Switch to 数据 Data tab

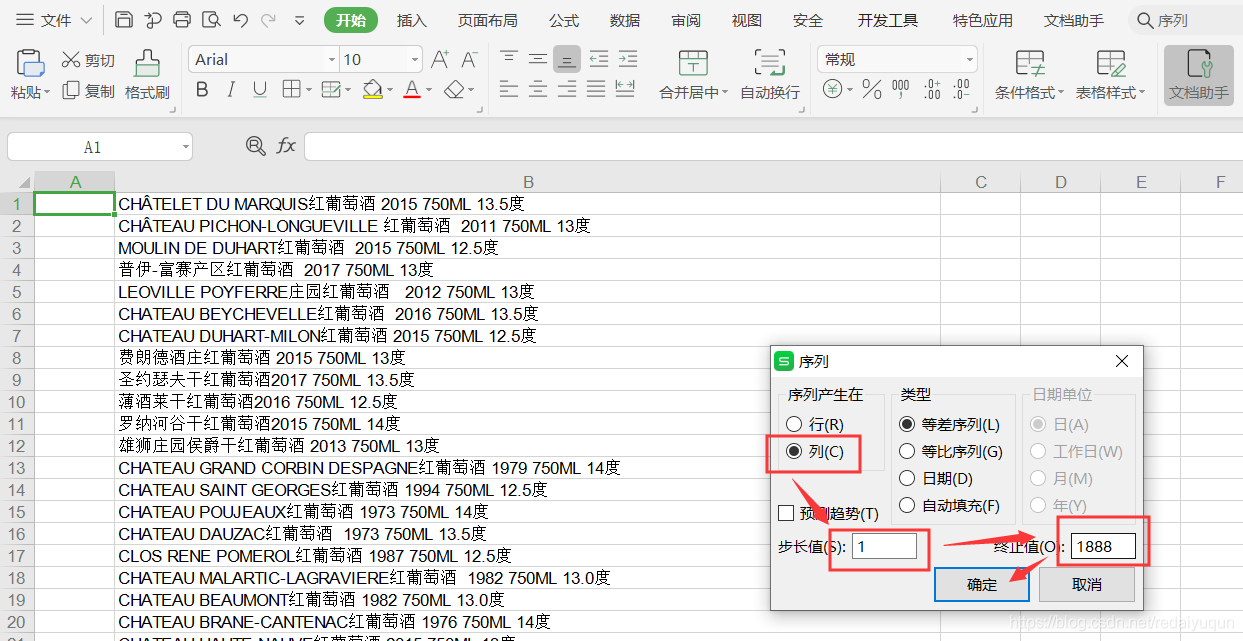625,20
